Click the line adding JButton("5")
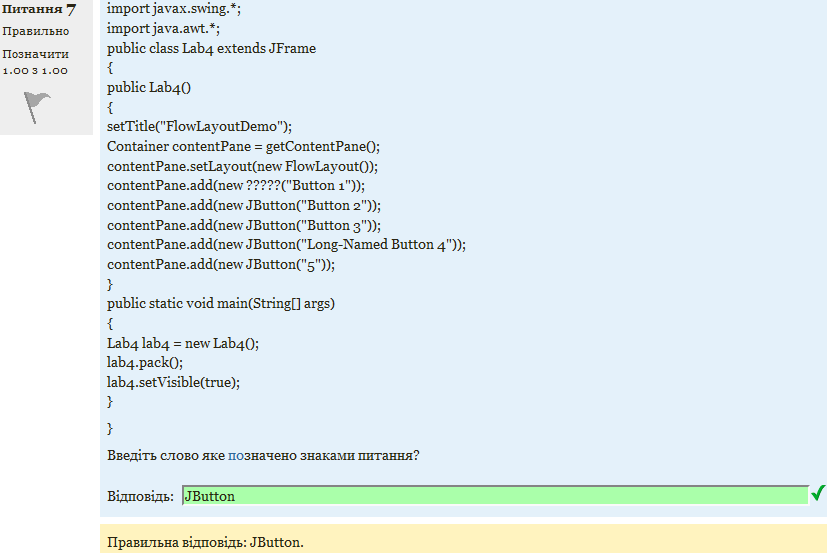This screenshot has height=553, width=827. tap(221, 264)
